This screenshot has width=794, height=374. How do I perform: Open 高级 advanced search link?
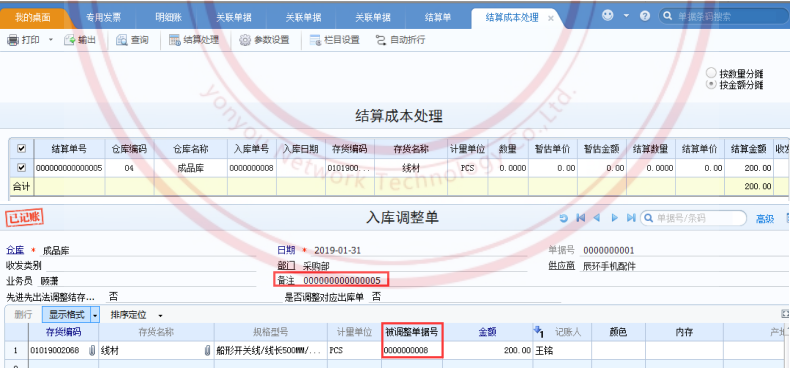(765, 219)
